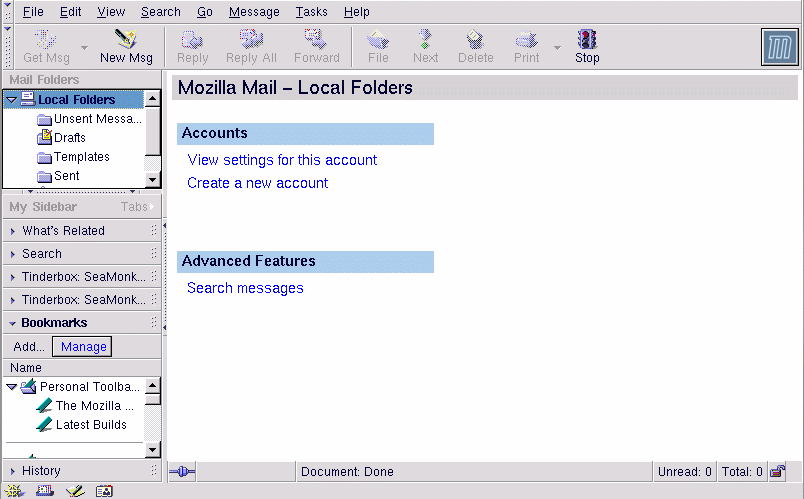Open Address Book from the component bar
Viewport: 804px width, 499px height.
(x=104, y=491)
